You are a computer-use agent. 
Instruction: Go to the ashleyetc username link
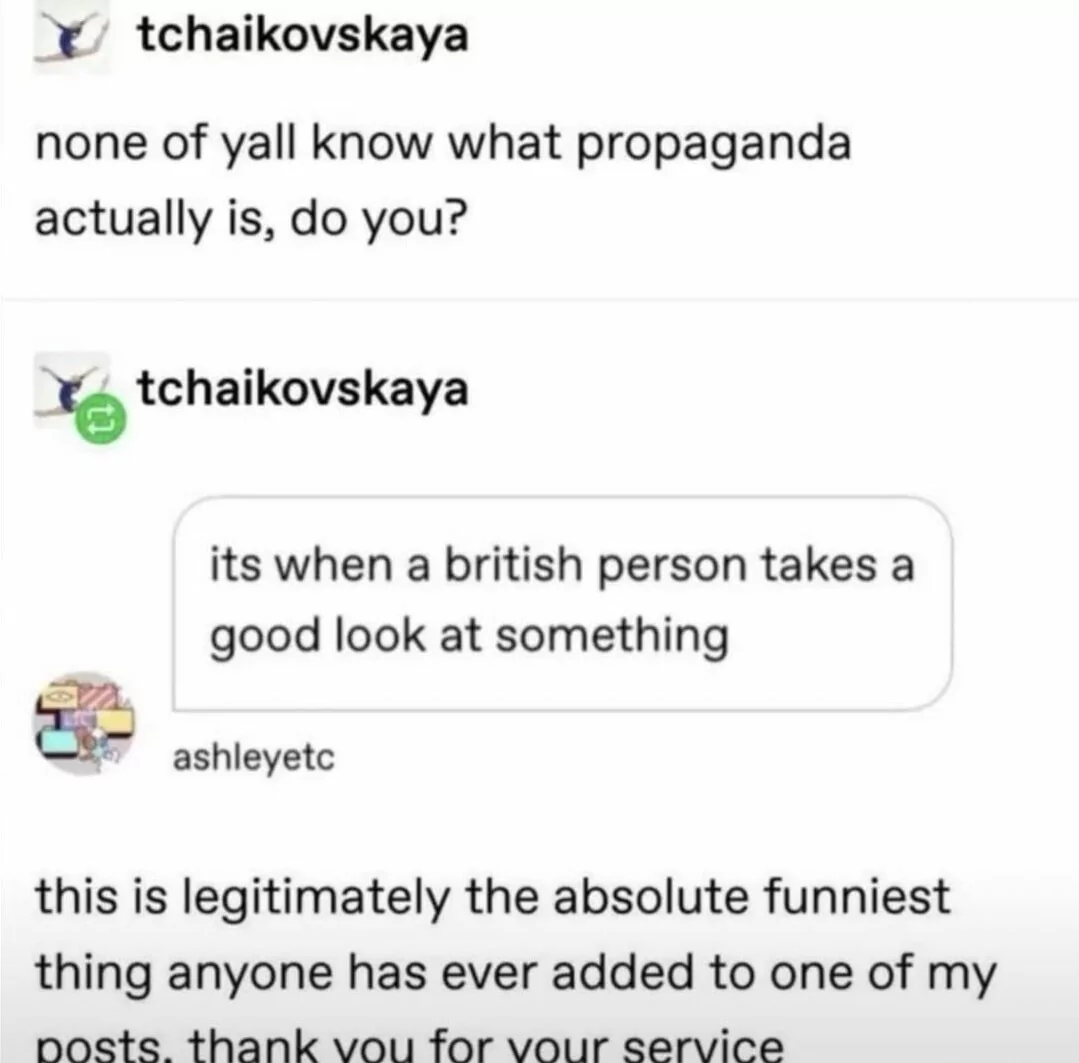point(253,758)
